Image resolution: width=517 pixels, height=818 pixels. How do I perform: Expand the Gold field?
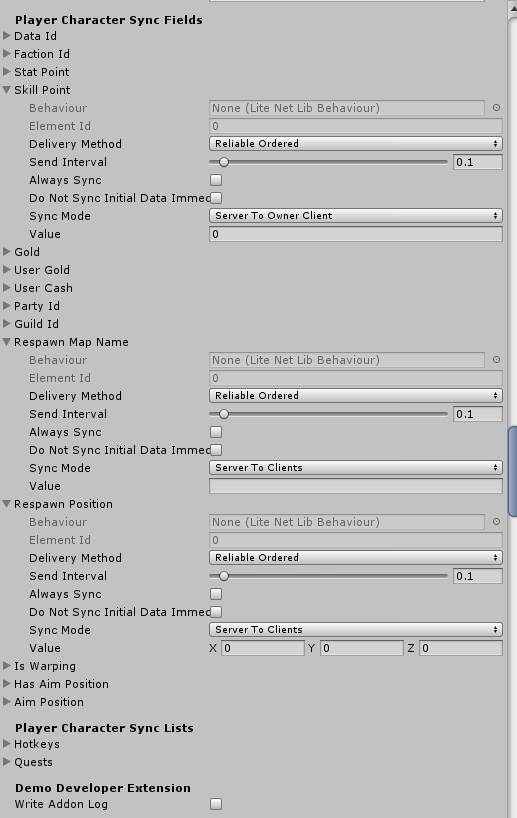point(7,252)
